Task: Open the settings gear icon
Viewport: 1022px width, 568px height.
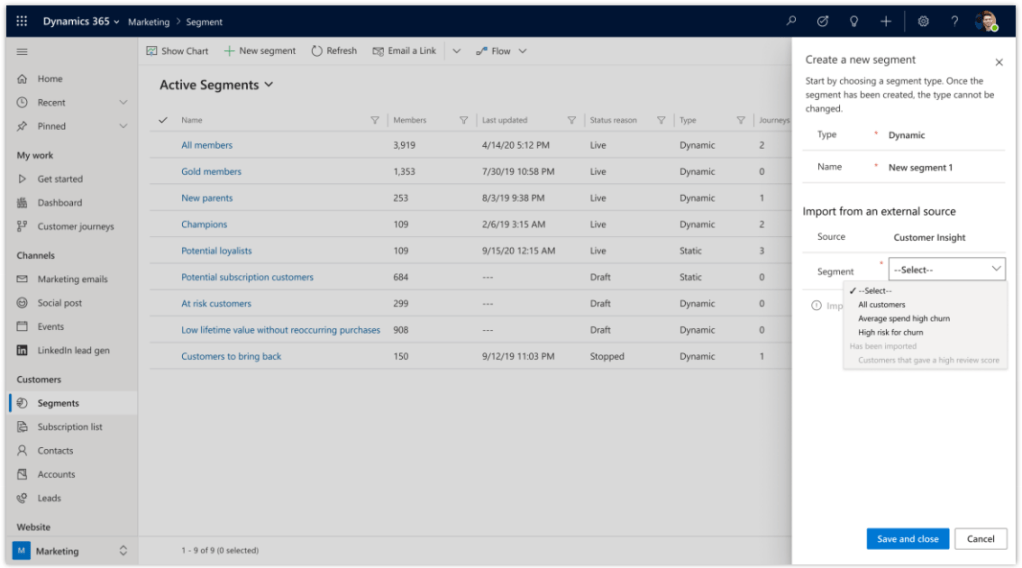Action: 923,21
